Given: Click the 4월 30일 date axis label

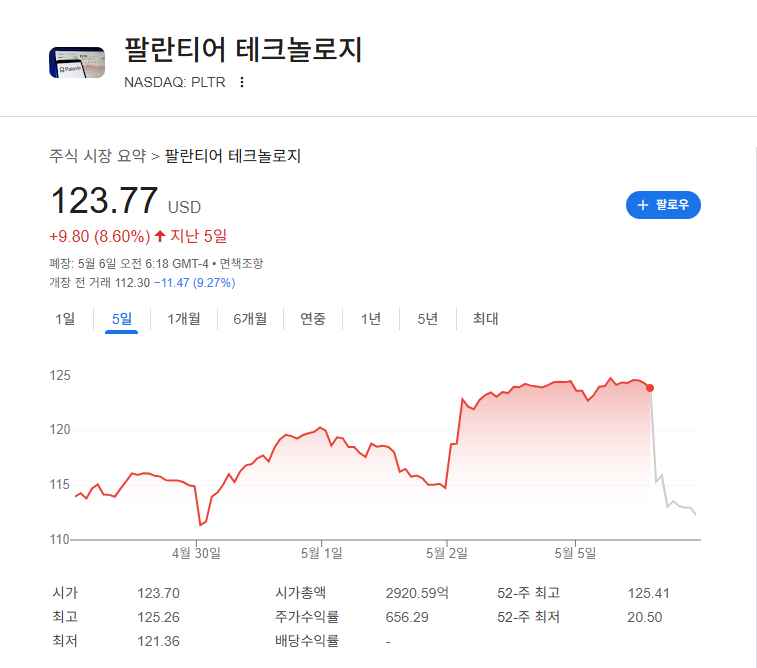Looking at the screenshot, I should coord(196,553).
